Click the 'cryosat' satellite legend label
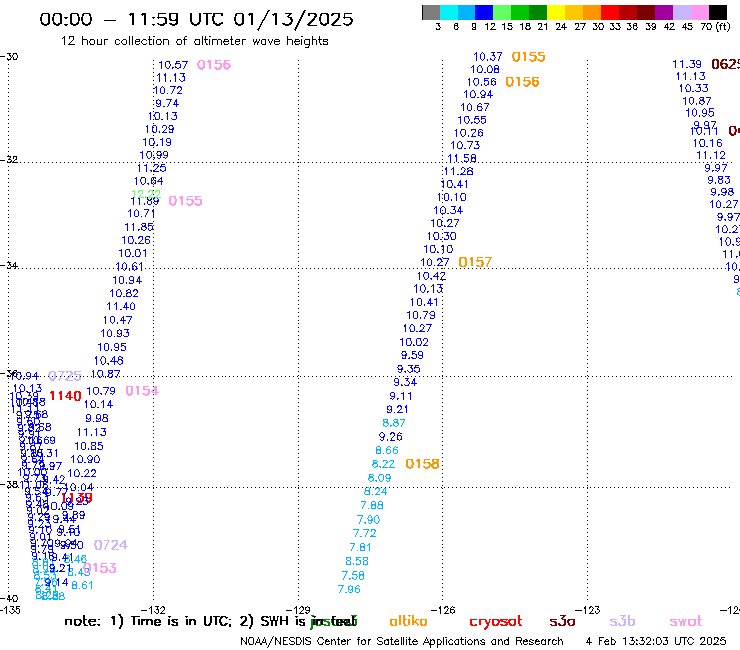 (x=496, y=622)
